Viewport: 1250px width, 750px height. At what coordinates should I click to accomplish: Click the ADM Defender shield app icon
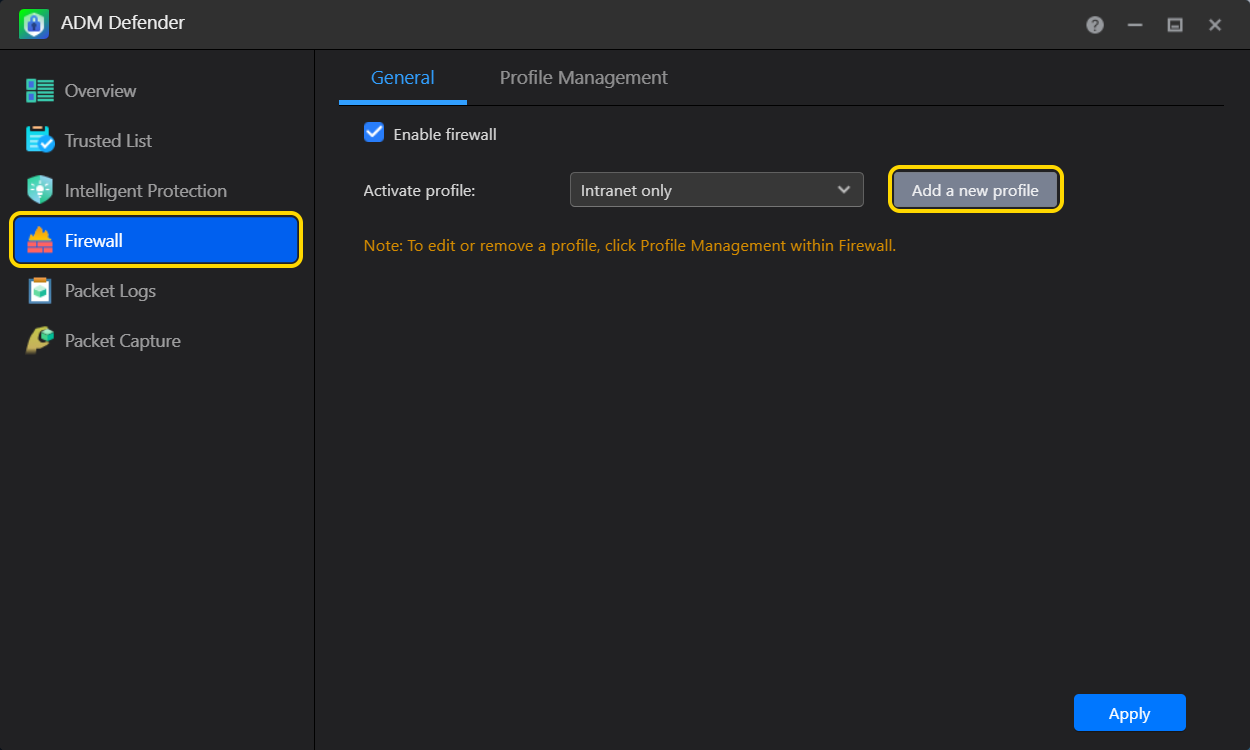coord(34,24)
